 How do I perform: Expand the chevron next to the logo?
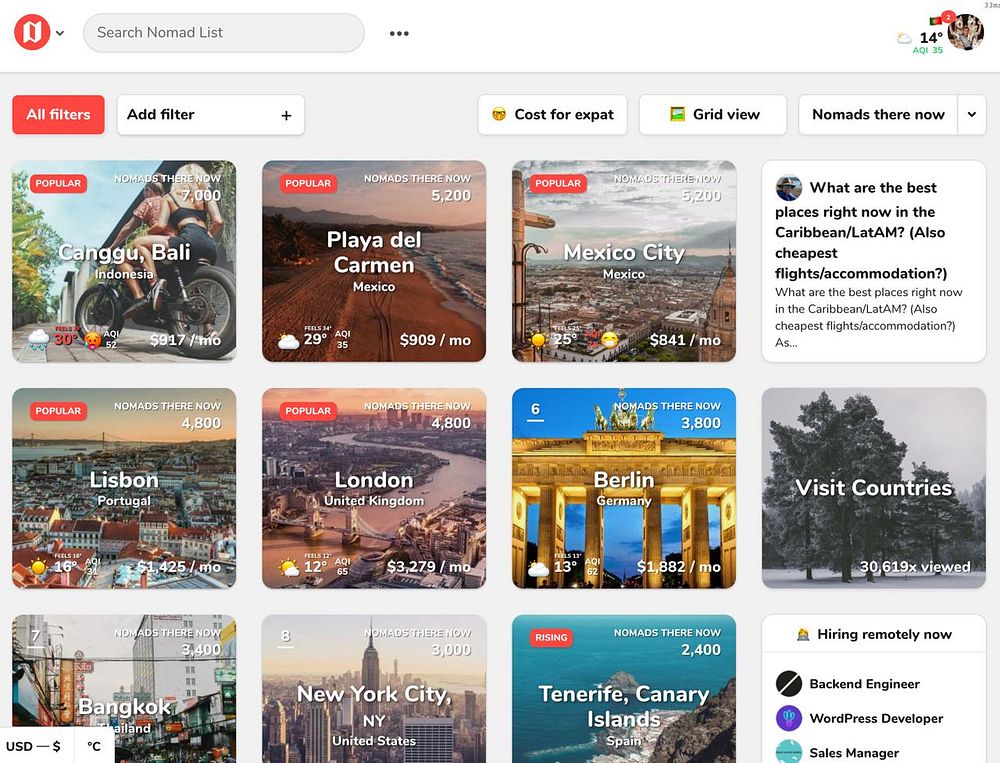click(60, 33)
